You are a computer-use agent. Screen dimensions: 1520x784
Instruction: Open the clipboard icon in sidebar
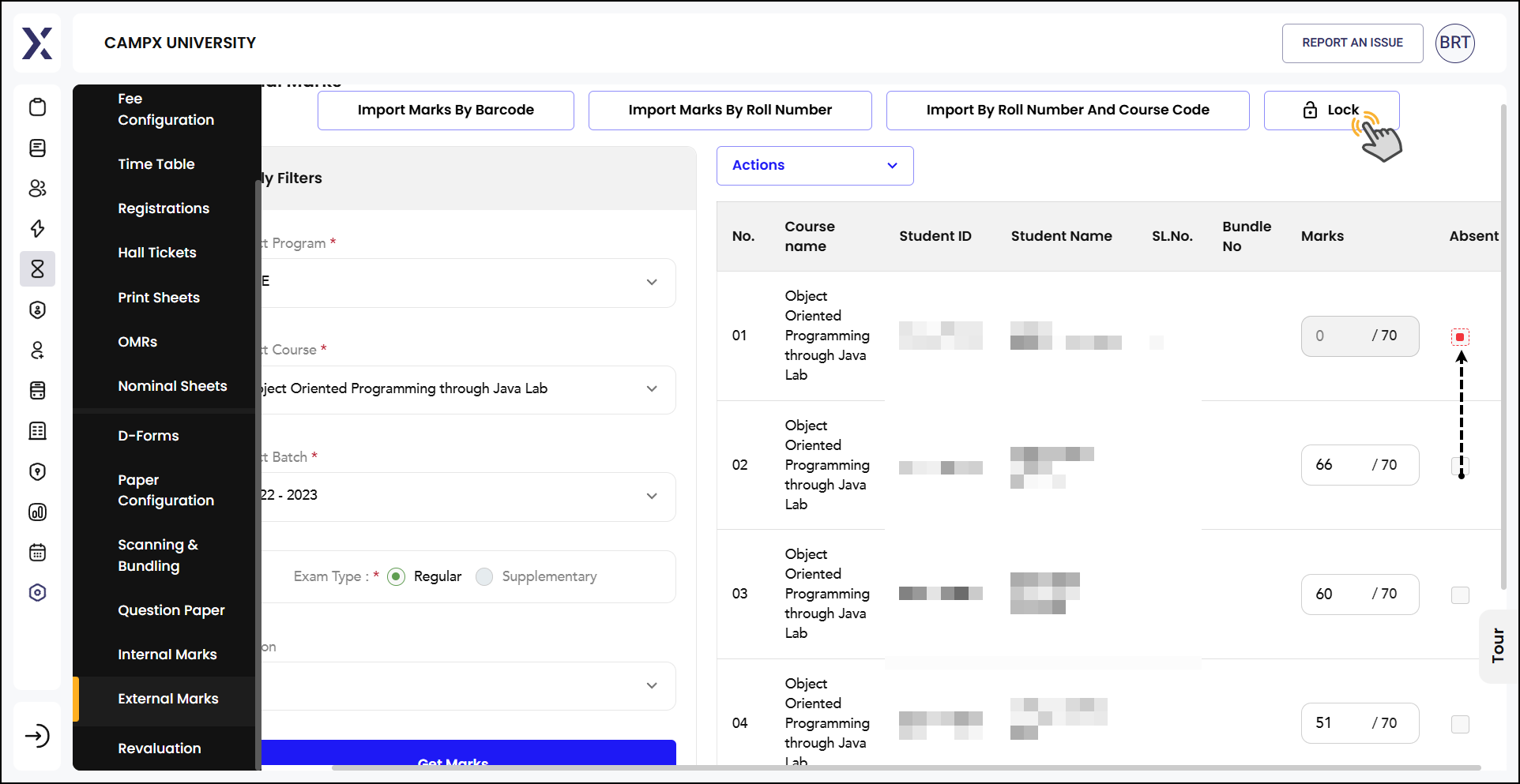37,107
